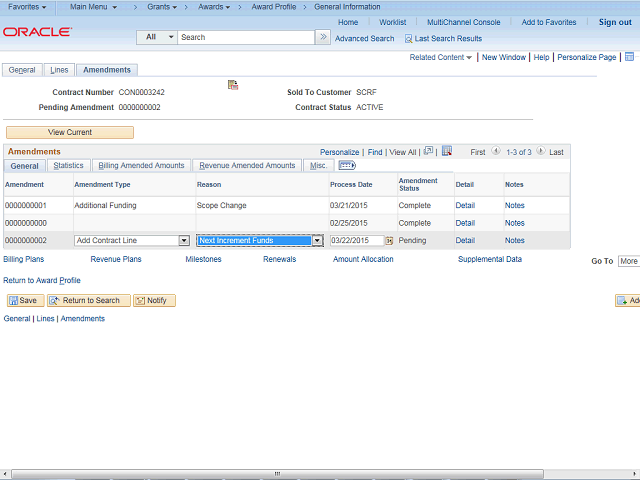This screenshot has width=640, height=480.
Task: Switch to the General page tab
Action: 22,70
